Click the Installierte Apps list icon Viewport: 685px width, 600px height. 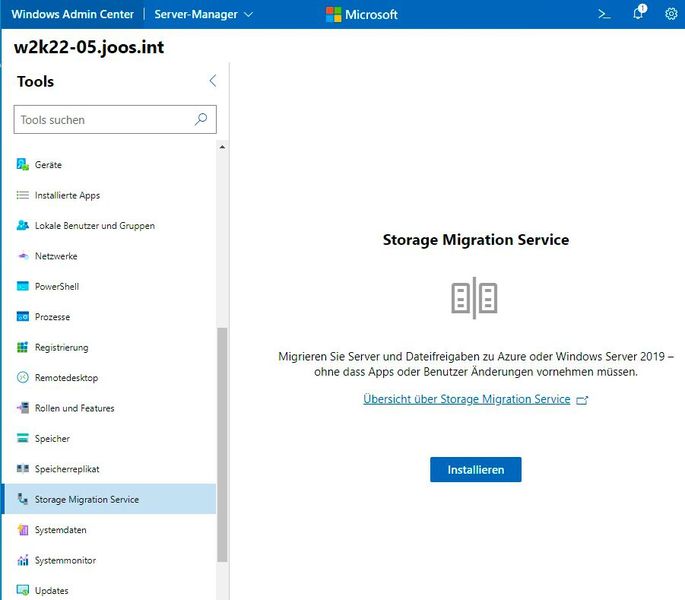23,195
